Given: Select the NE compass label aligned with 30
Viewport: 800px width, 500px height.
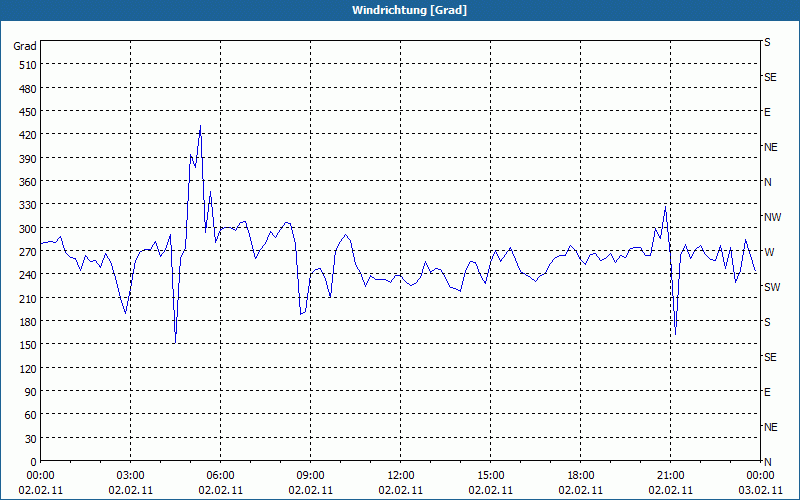Looking at the screenshot, I should 770,427.
